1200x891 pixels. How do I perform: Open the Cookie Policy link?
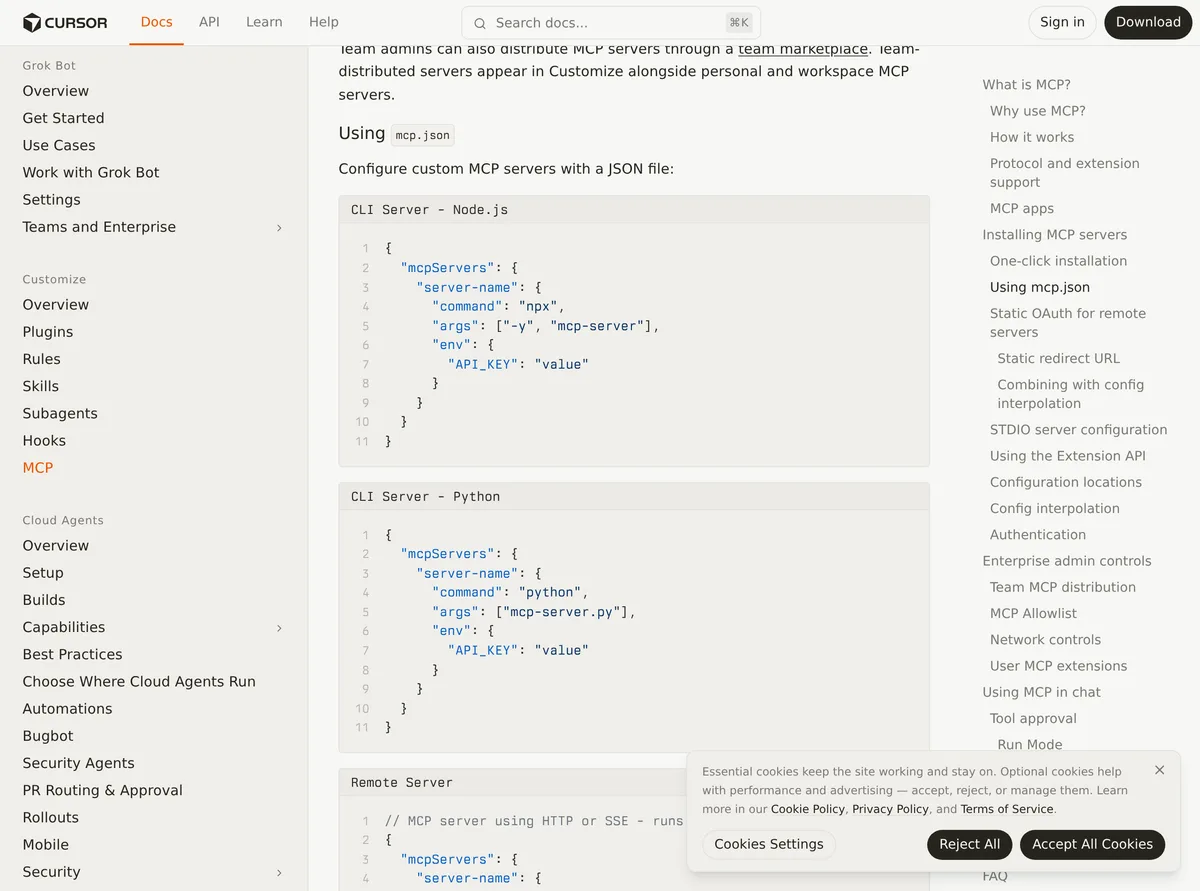click(x=808, y=809)
